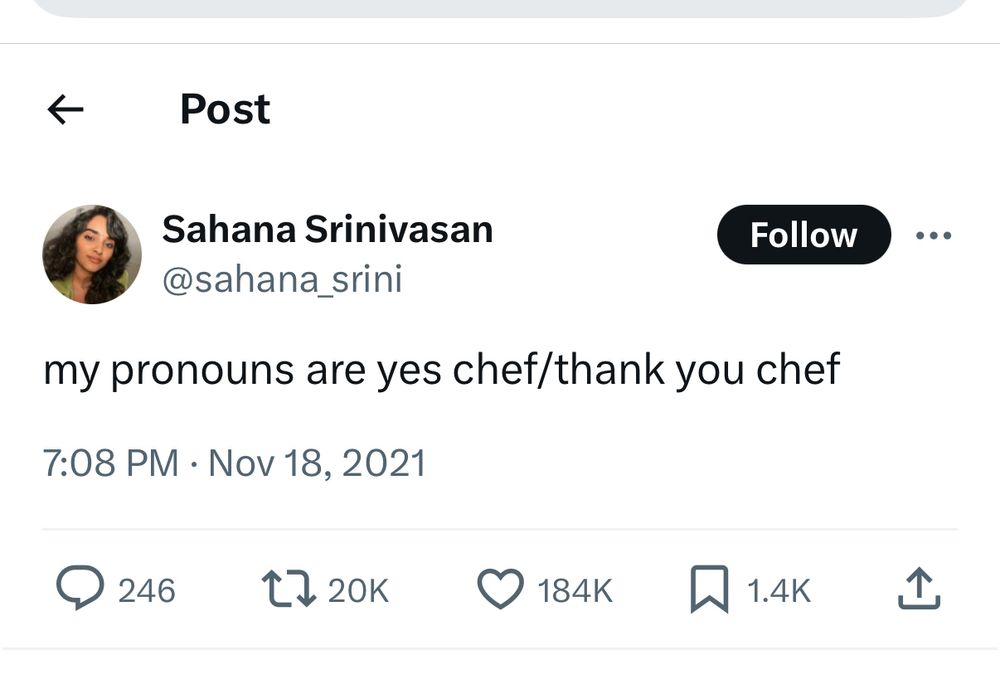Screen dimensions: 1000x674
Task: Click the Nov 18, 2021 date
Action: click(317, 463)
